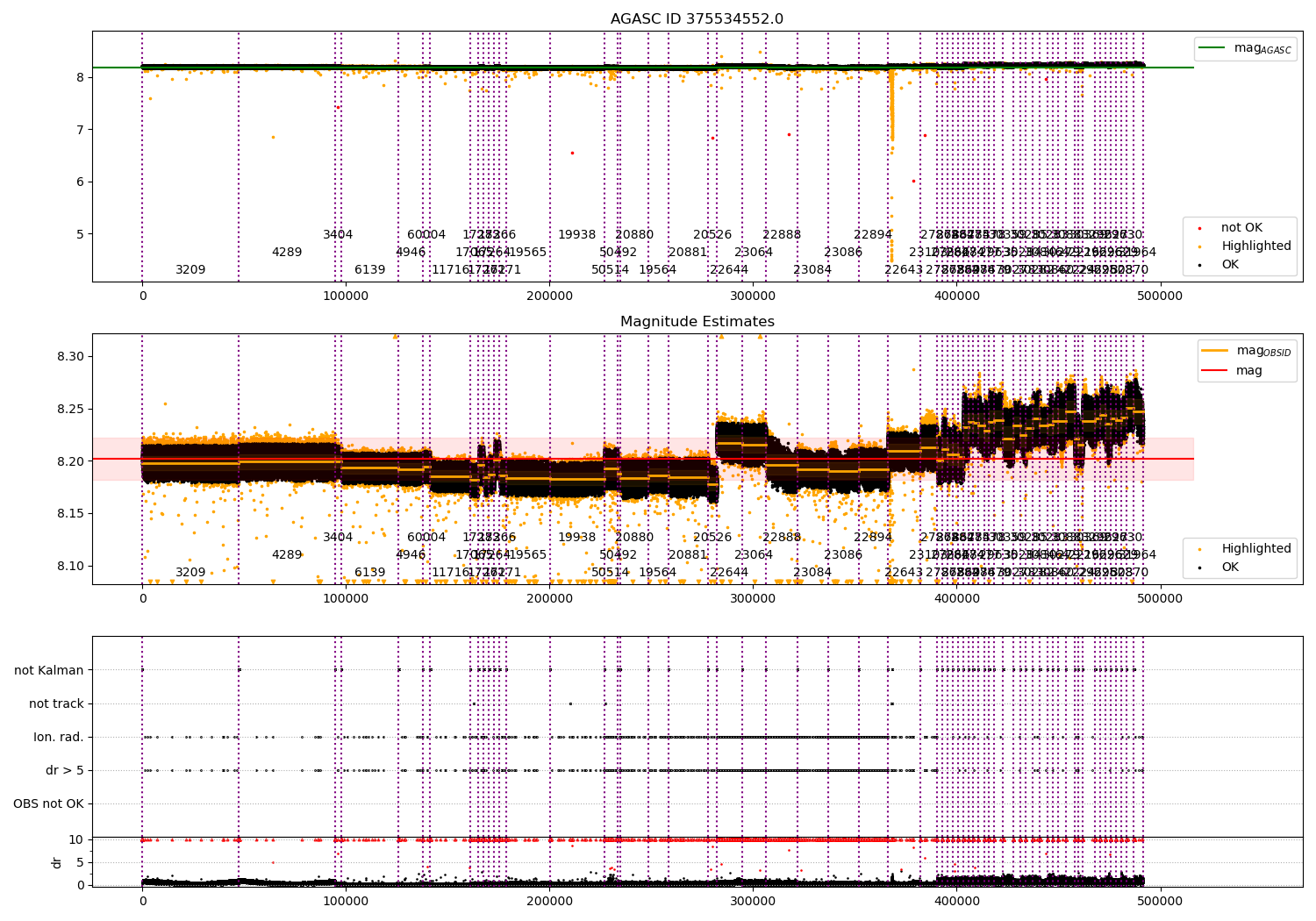Screen dimensions: 1316x921
Task: Click y-axis tick 7 in top plot
Action: click(x=80, y=130)
